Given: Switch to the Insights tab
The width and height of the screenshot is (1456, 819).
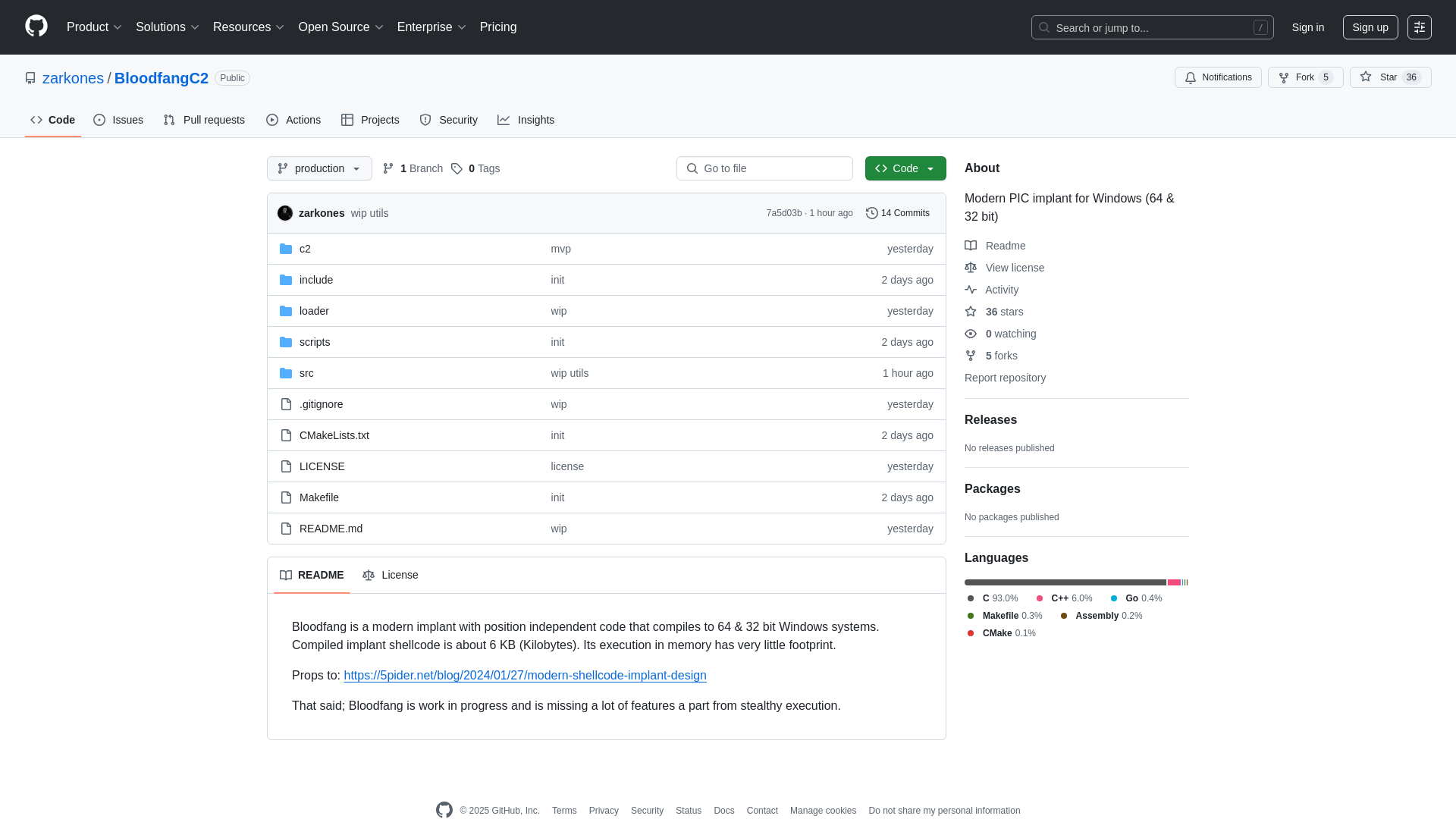Looking at the screenshot, I should click(526, 120).
